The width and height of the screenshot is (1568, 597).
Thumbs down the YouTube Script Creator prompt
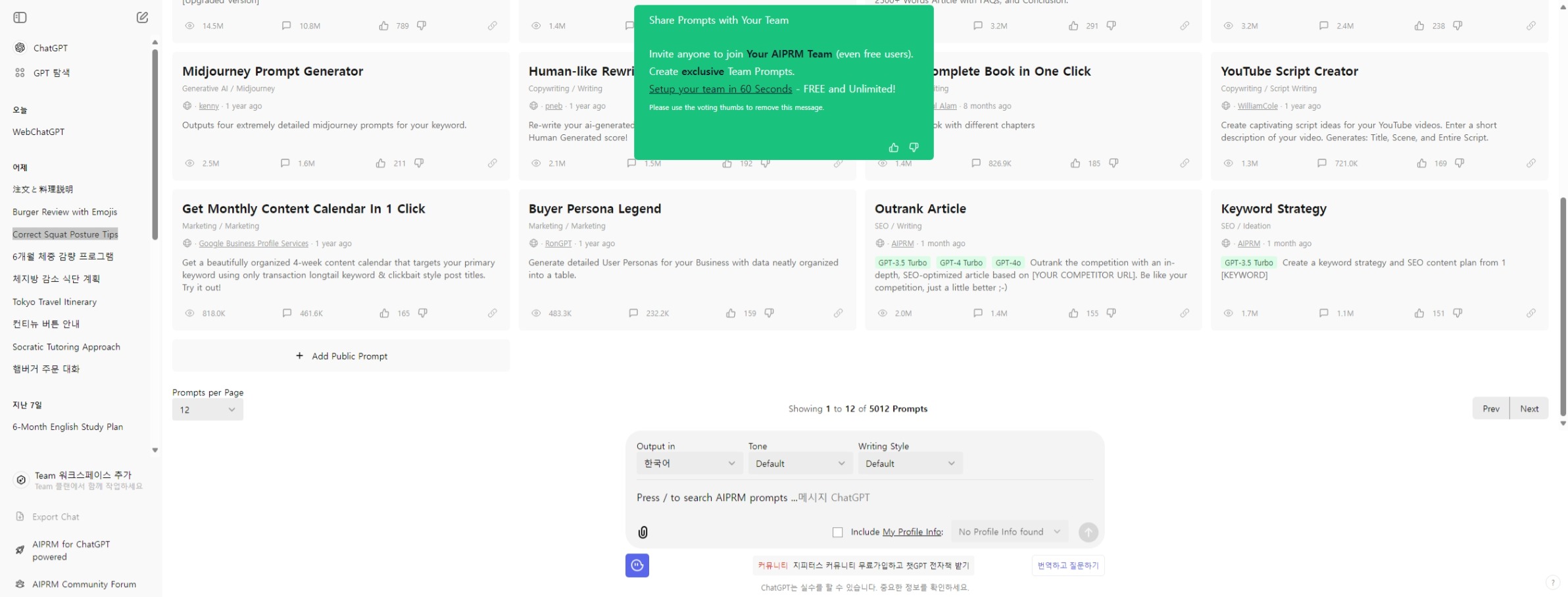click(1459, 163)
